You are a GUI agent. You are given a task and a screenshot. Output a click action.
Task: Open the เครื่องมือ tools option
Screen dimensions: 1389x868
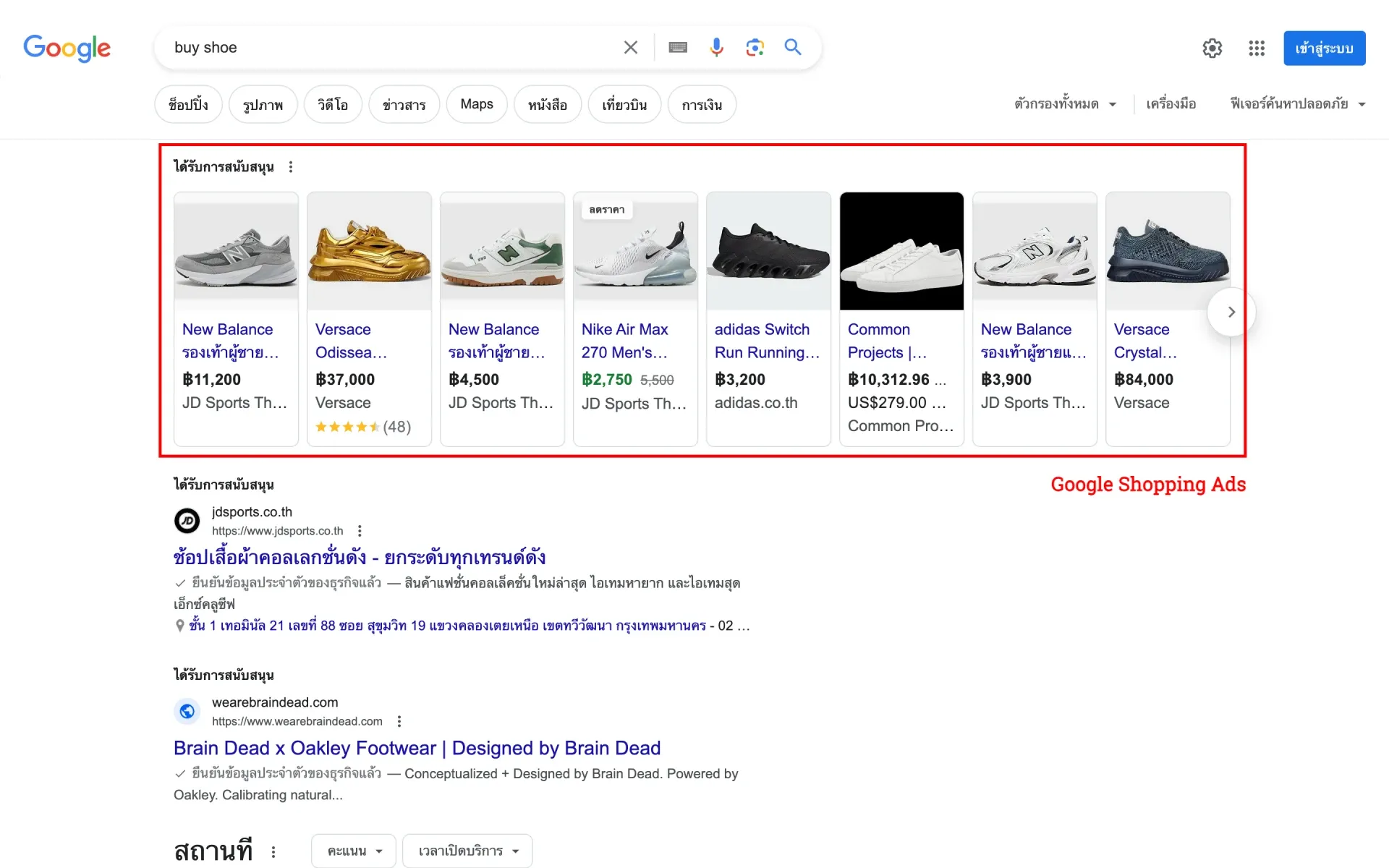point(1171,104)
